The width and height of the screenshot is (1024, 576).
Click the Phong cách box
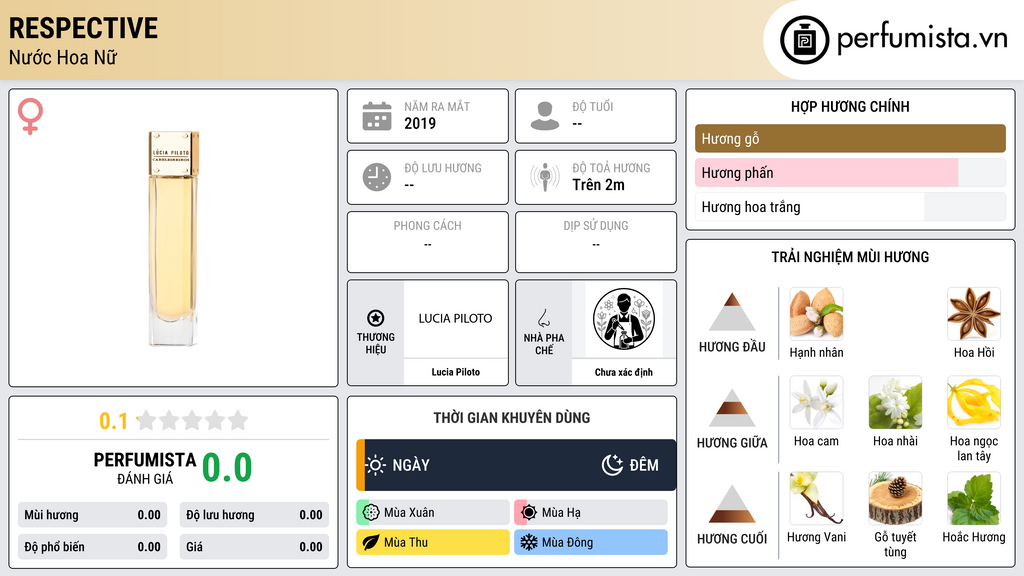click(428, 242)
